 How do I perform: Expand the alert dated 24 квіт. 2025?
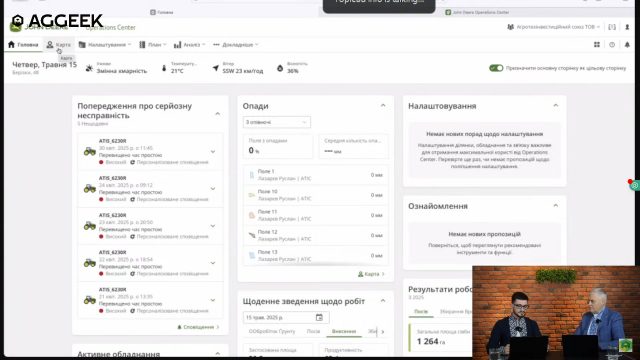tap(213, 189)
